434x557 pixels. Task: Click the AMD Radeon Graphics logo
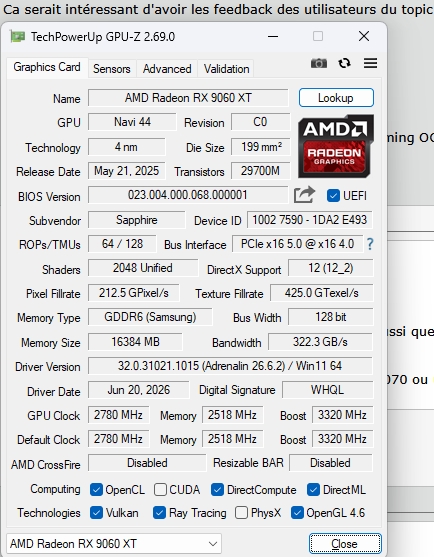(336, 146)
